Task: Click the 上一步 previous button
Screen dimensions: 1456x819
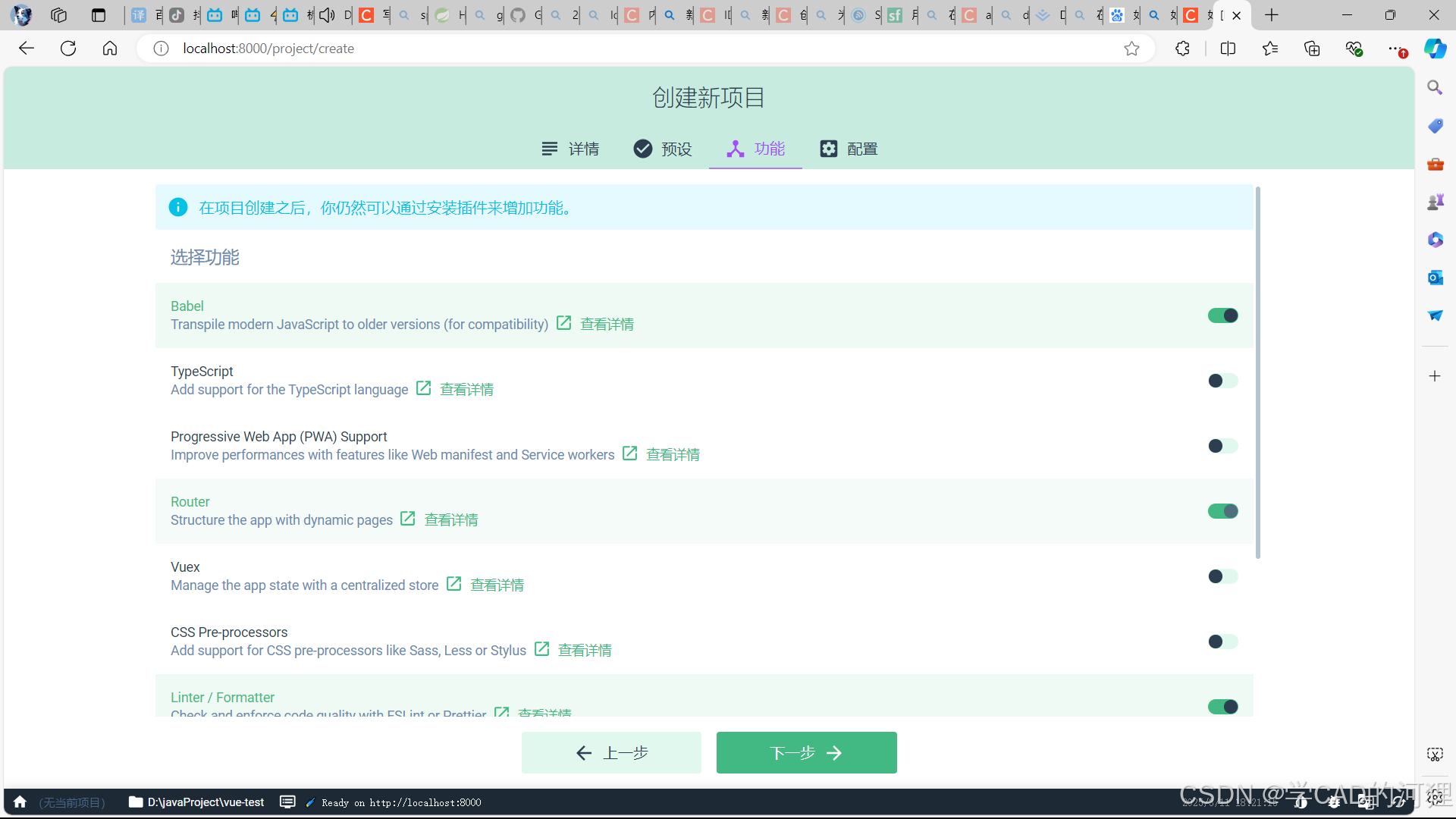Action: (x=611, y=752)
